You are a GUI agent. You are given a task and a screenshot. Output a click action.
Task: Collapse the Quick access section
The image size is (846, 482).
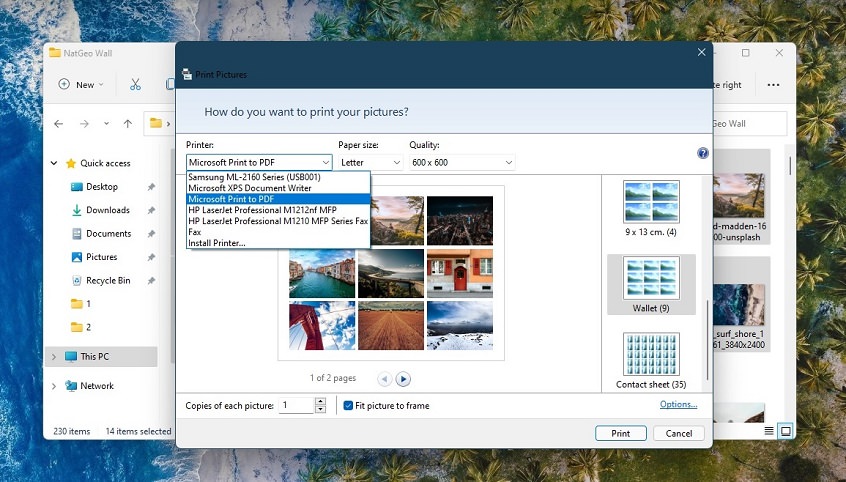point(54,163)
